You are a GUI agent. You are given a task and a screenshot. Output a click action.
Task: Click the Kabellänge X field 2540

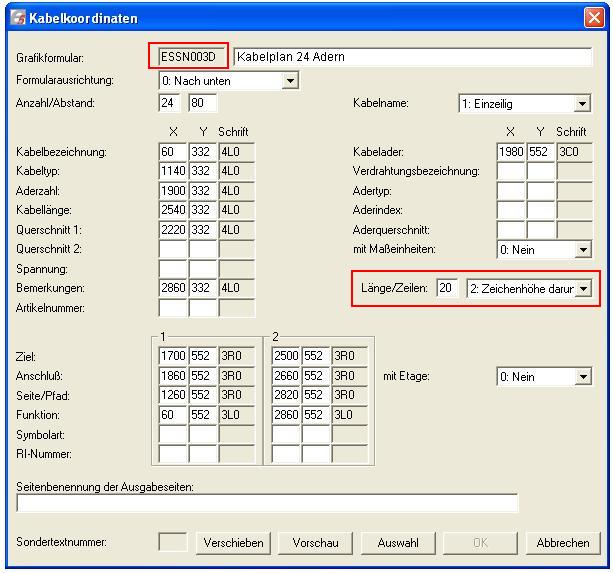click(173, 210)
